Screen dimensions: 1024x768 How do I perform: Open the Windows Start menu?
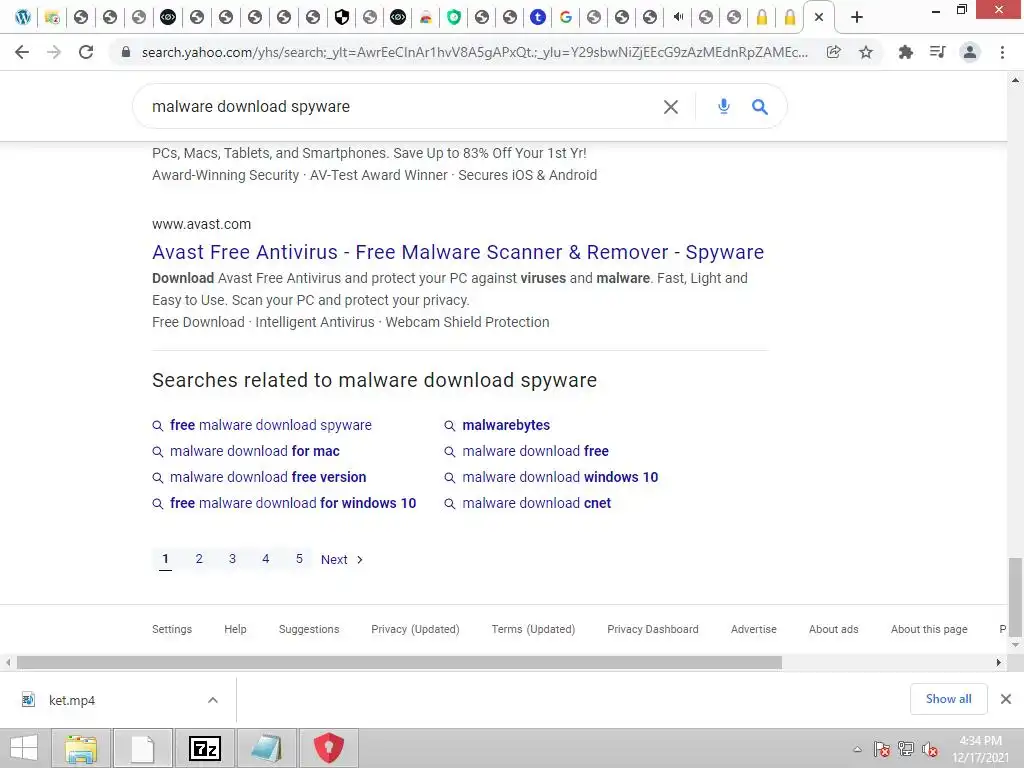coord(24,748)
